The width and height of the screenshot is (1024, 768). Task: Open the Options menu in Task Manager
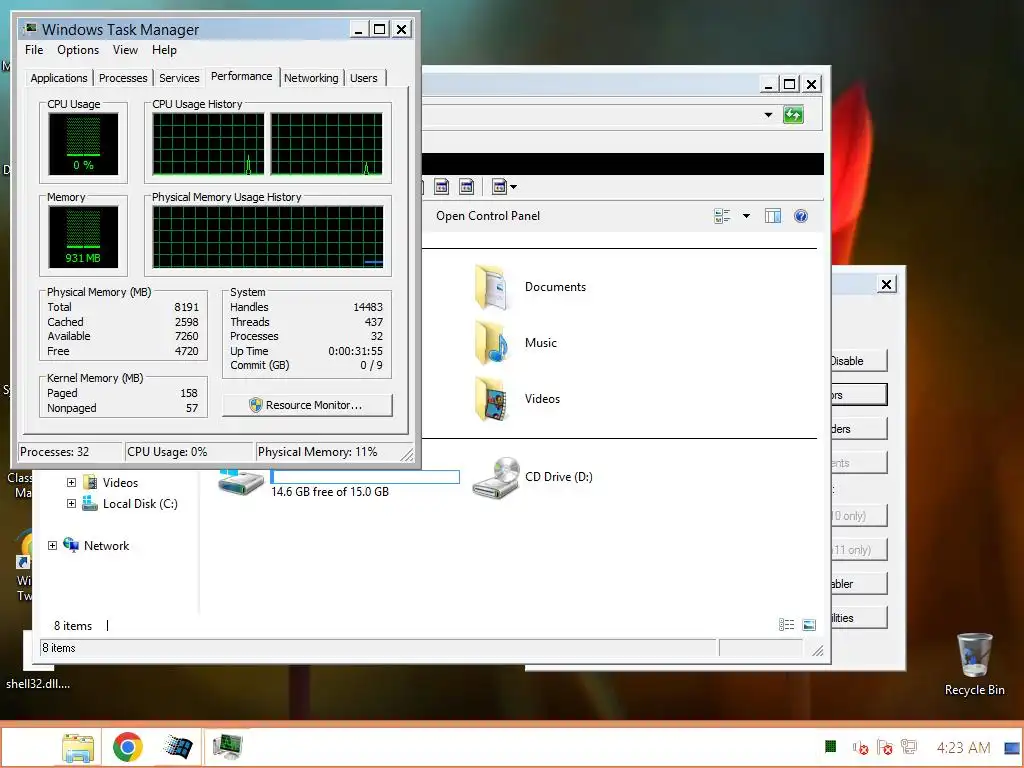78,50
